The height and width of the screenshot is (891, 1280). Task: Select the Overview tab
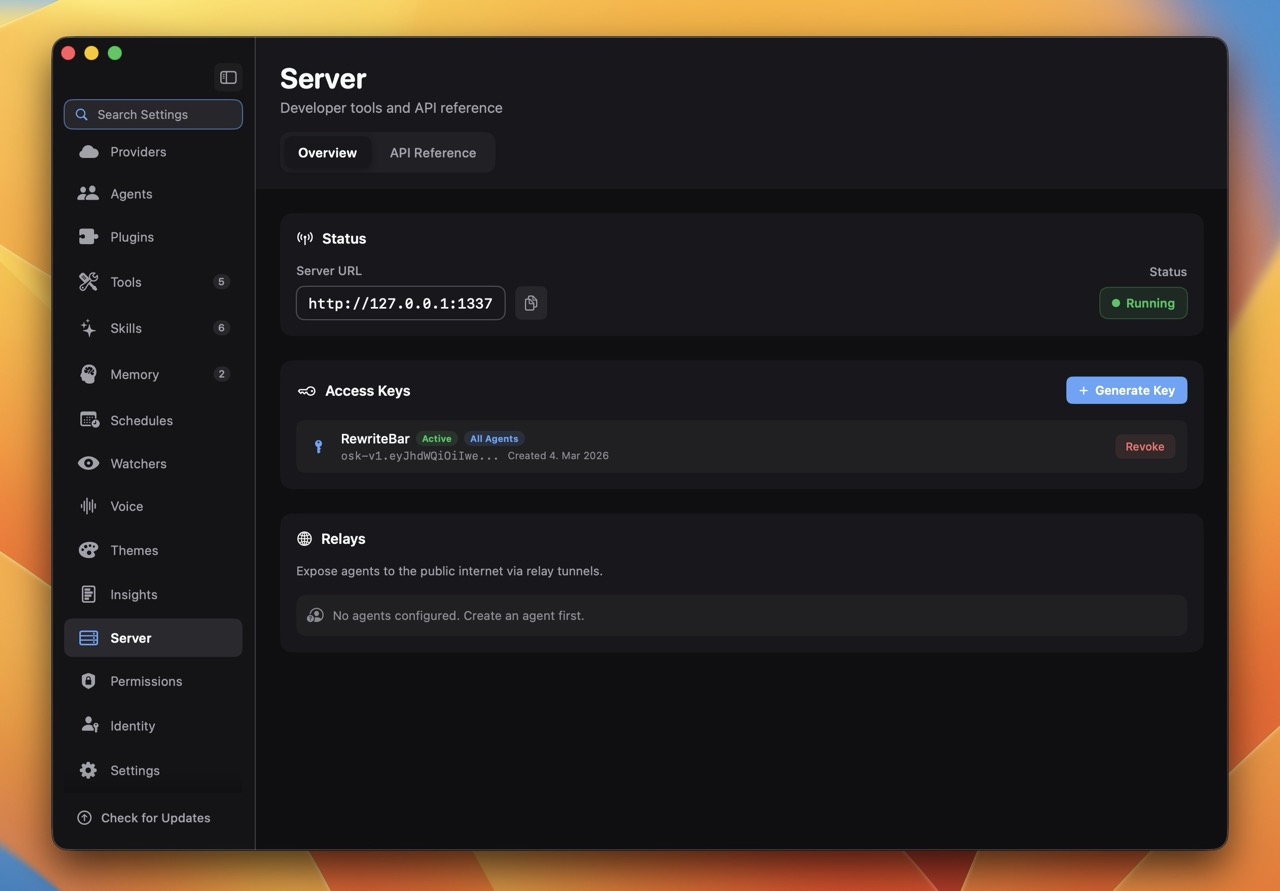tap(327, 152)
